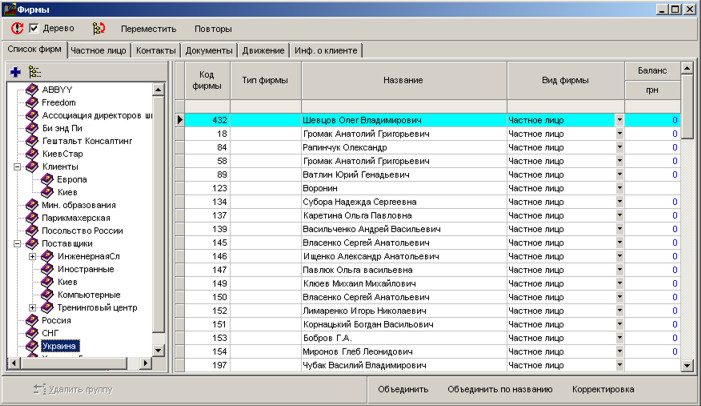The height and width of the screenshot is (406, 701).
Task: Expand the ИнженернаяСл tree node
Action: click(32, 256)
